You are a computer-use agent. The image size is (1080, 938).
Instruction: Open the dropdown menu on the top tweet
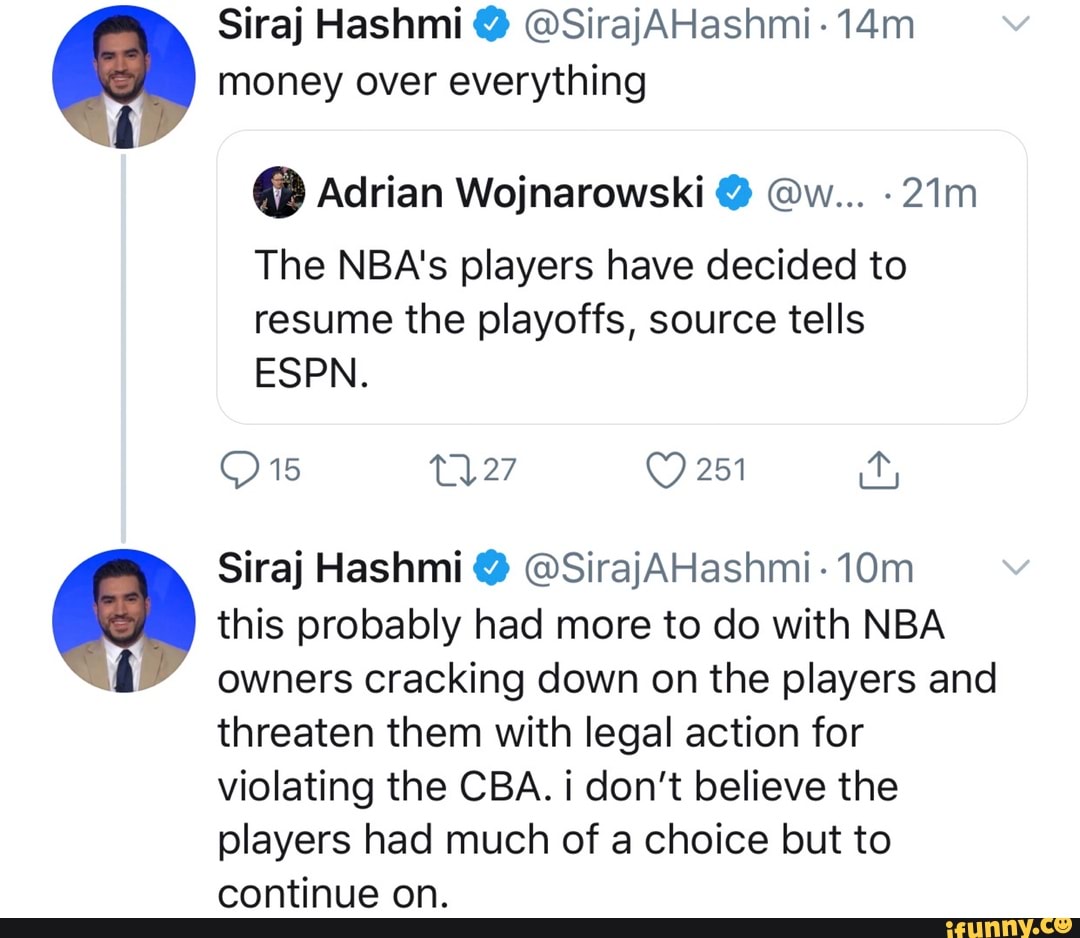[1017, 24]
